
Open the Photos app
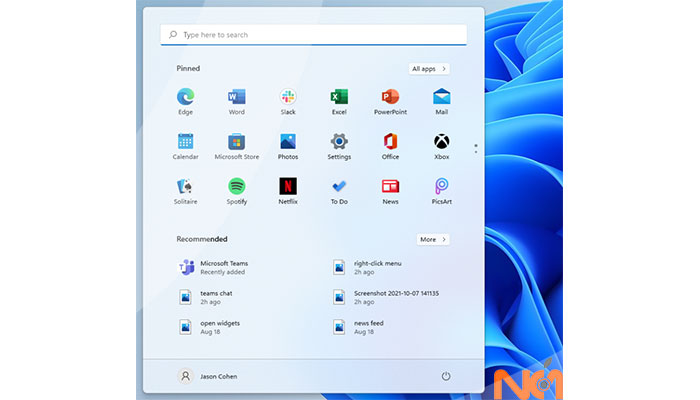click(288, 146)
